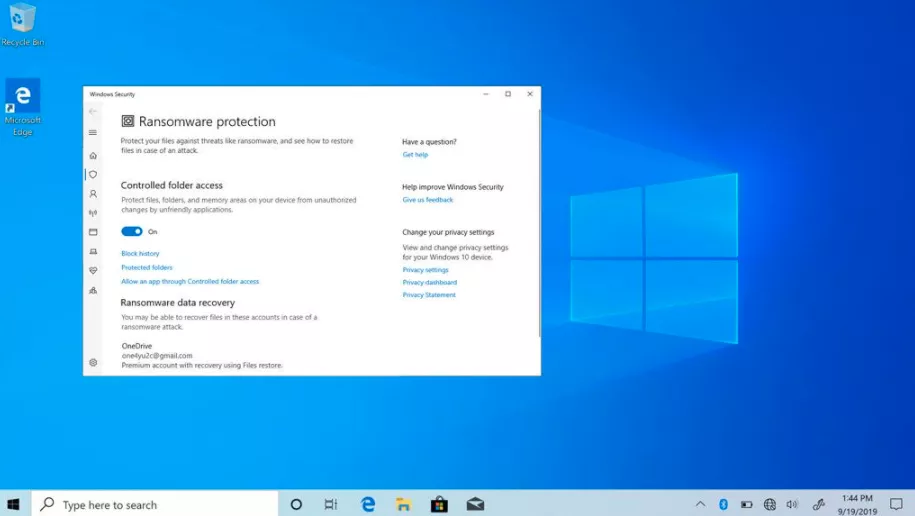
Task: Open Privacy settings link
Action: 425,270
